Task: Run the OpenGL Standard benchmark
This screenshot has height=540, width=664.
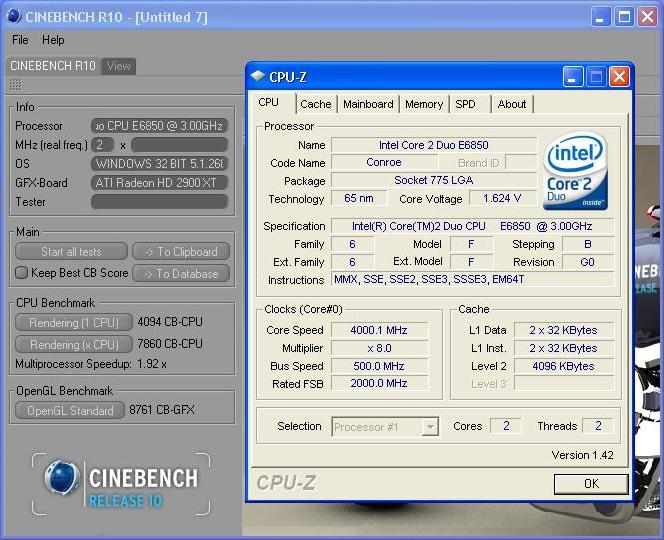Action: [70, 410]
